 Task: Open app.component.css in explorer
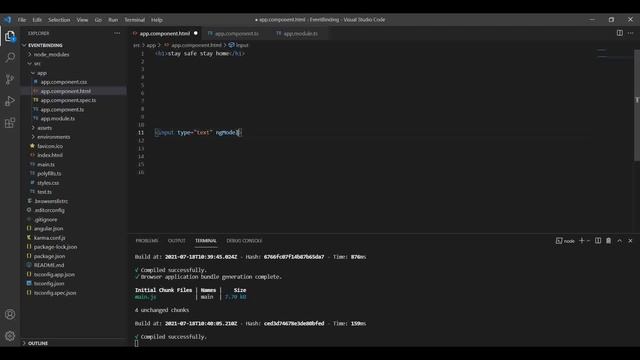[x=64, y=82]
